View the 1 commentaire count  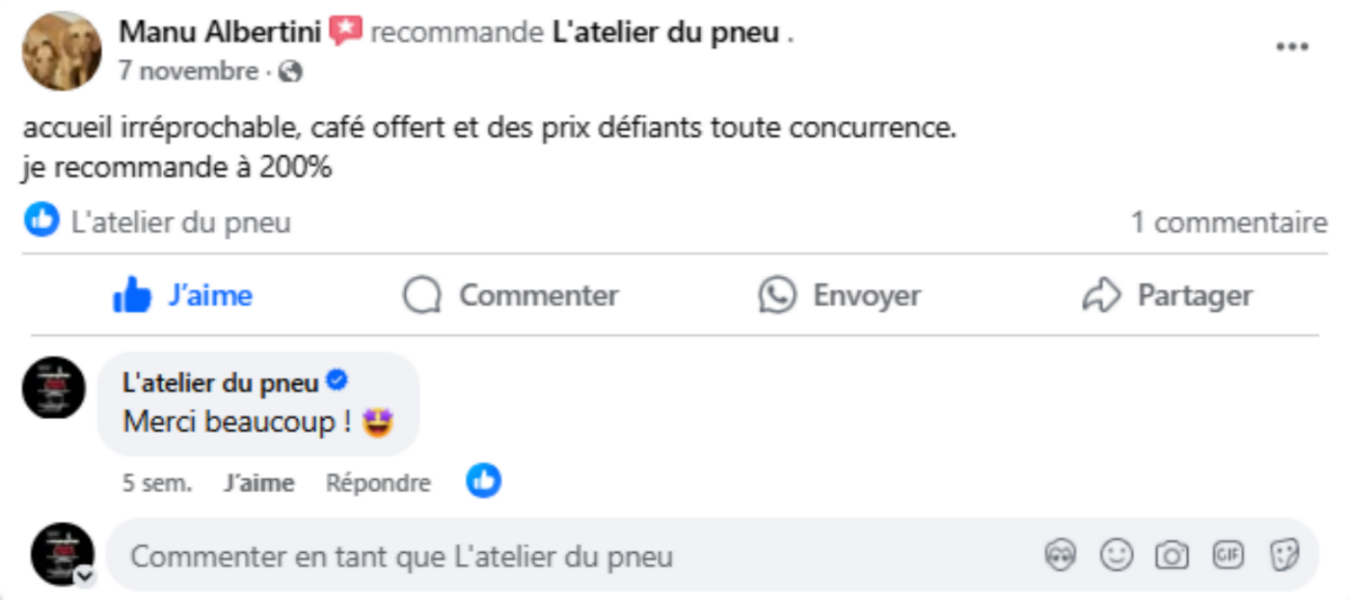pos(1229,222)
